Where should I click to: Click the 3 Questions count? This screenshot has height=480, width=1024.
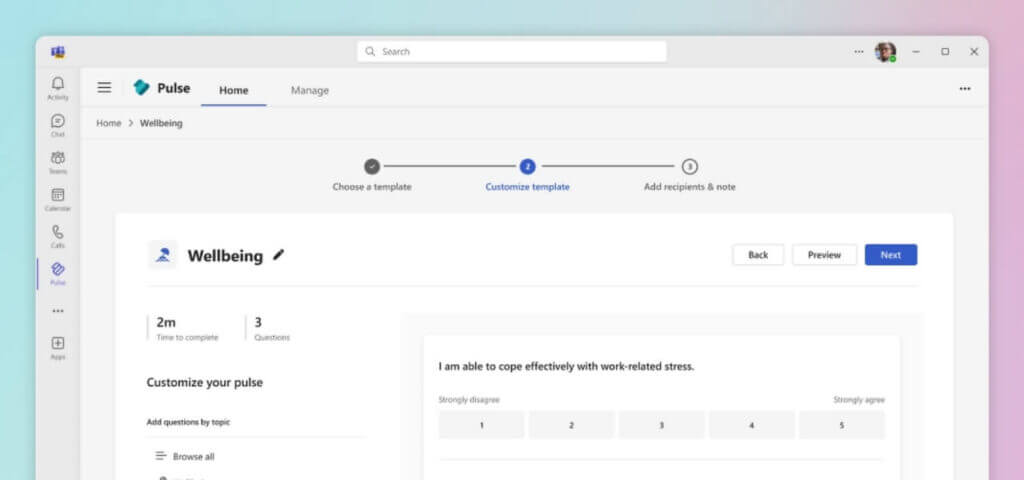coord(258,322)
